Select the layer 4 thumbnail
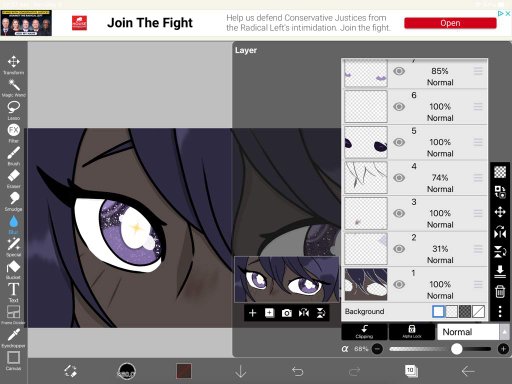Screen dimensions: 512x384 366,178
